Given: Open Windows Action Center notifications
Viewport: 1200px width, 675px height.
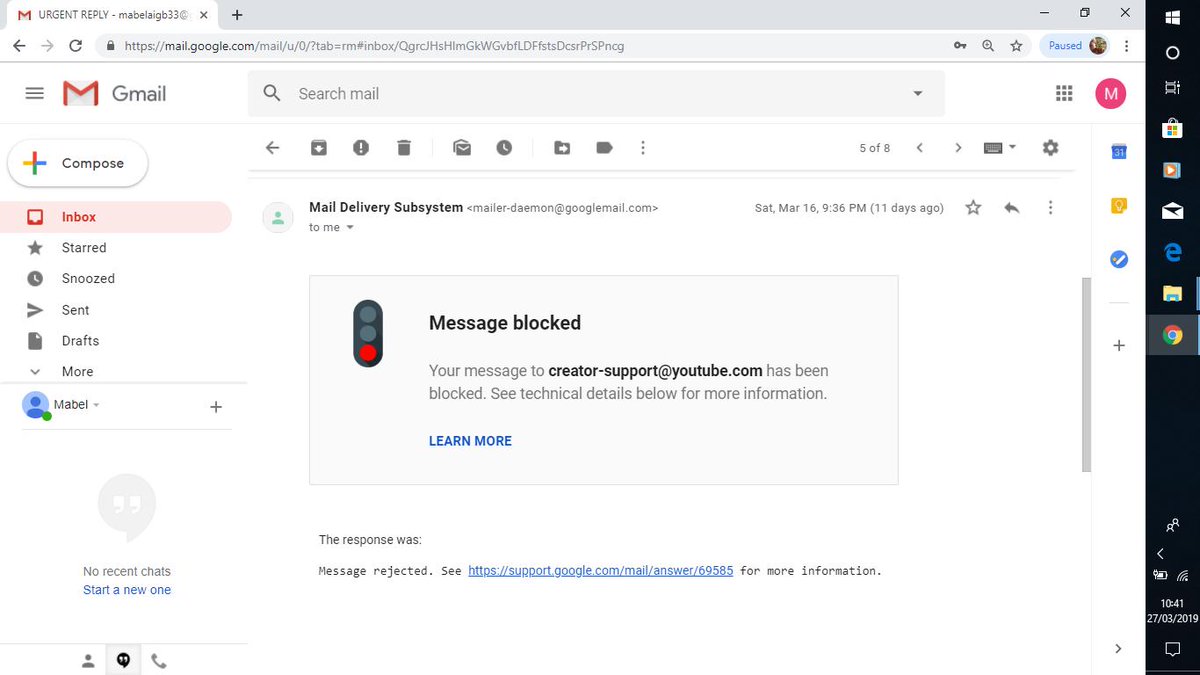Looking at the screenshot, I should 1173,649.
